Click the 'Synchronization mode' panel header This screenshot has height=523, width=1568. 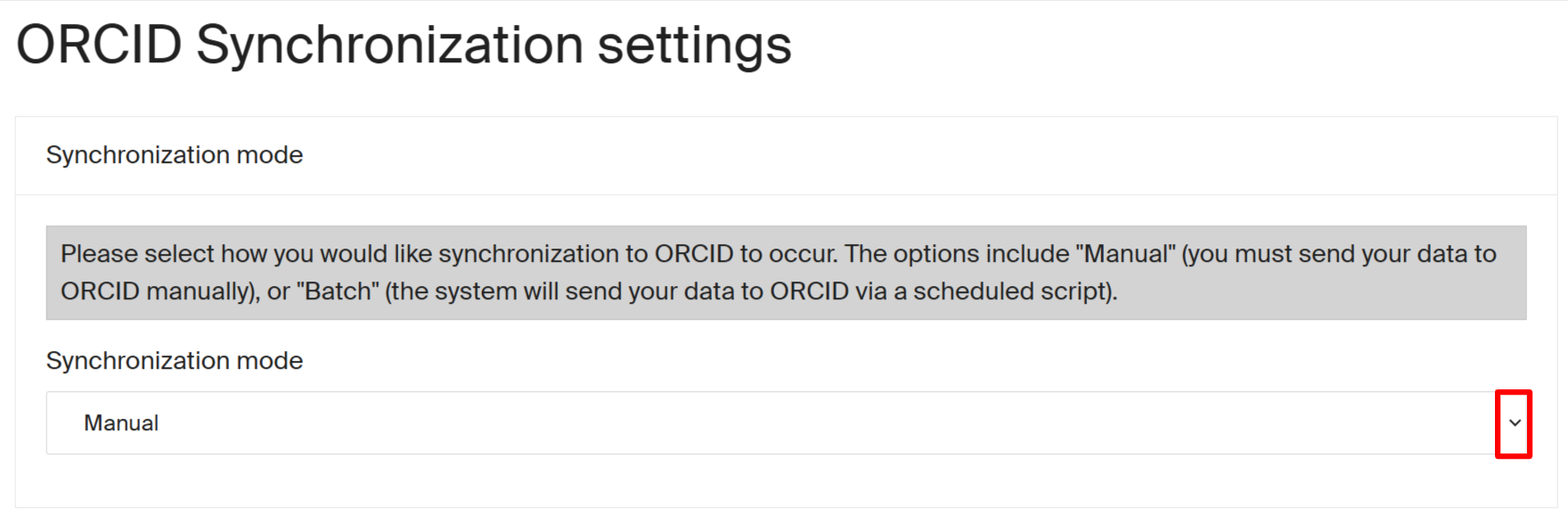pos(175,155)
